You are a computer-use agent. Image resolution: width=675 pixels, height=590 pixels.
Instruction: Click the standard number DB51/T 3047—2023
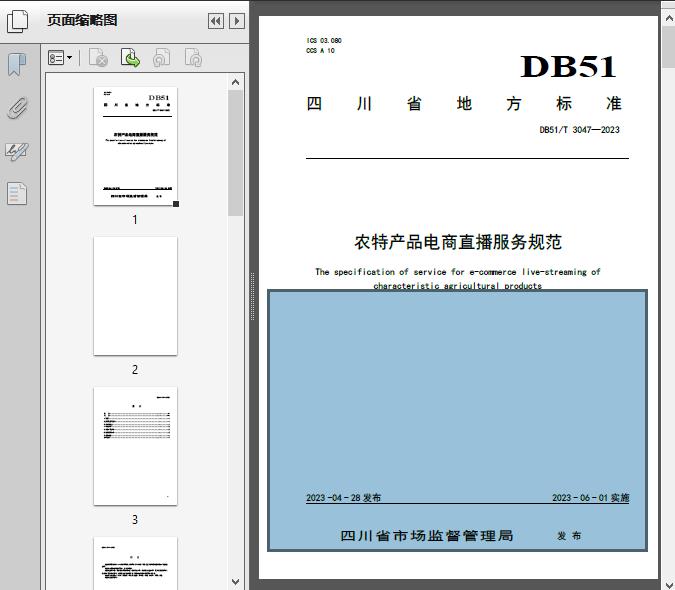click(579, 130)
